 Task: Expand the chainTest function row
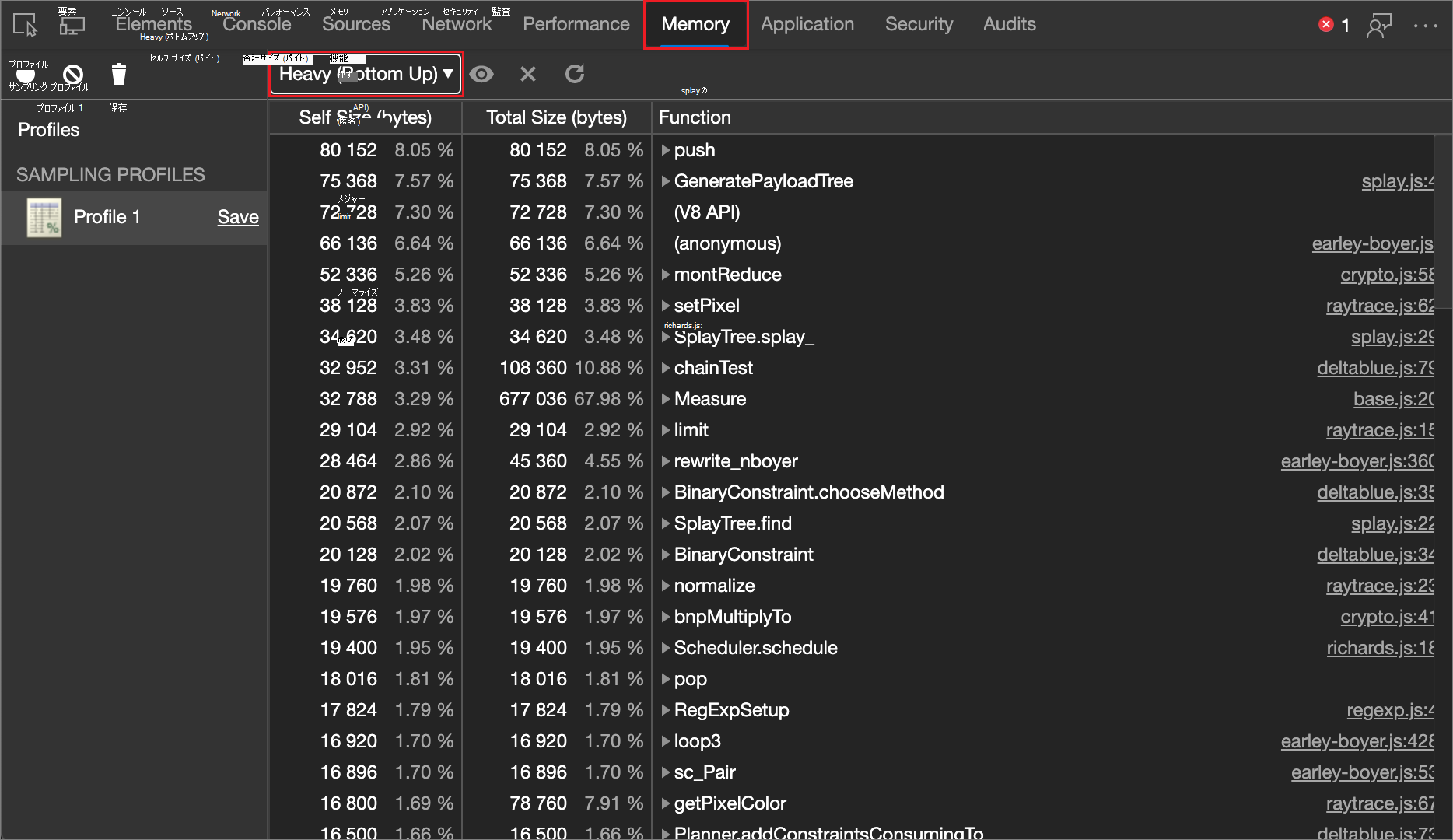coord(666,368)
